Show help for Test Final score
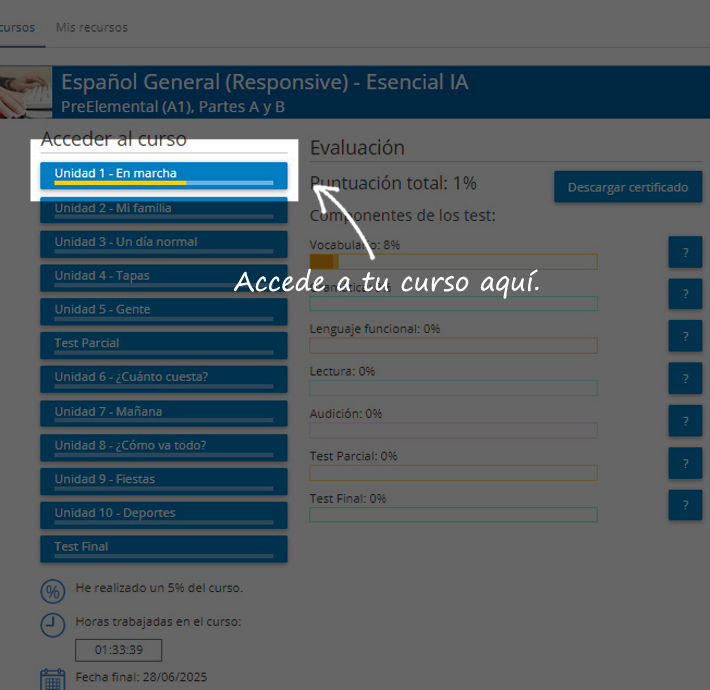This screenshot has height=690, width=710. (x=685, y=505)
